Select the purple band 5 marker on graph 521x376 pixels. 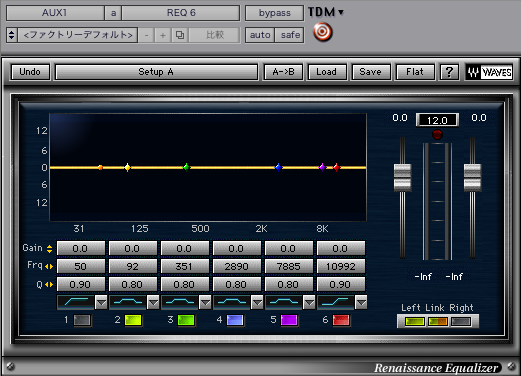tap(322, 167)
